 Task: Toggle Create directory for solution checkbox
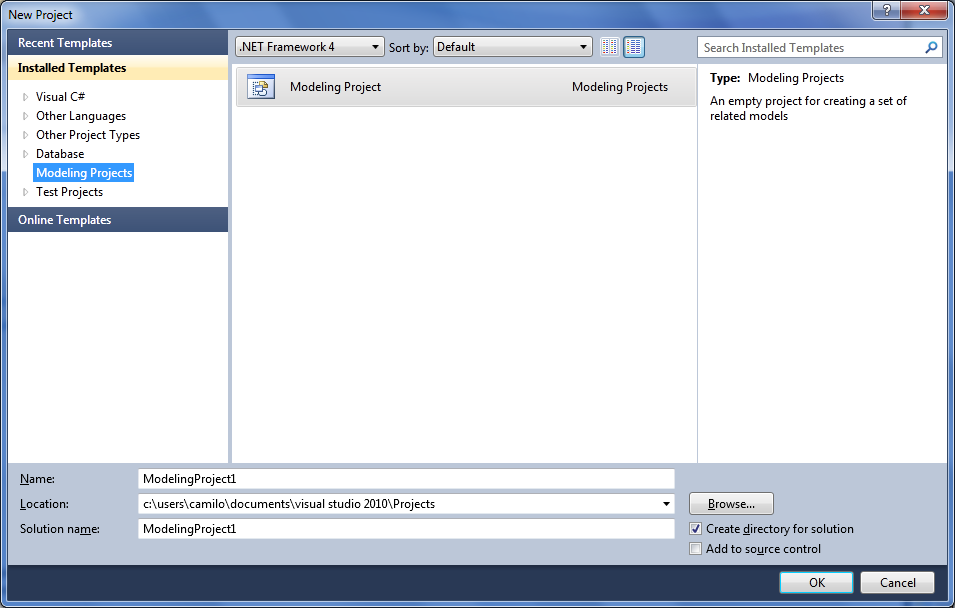696,529
